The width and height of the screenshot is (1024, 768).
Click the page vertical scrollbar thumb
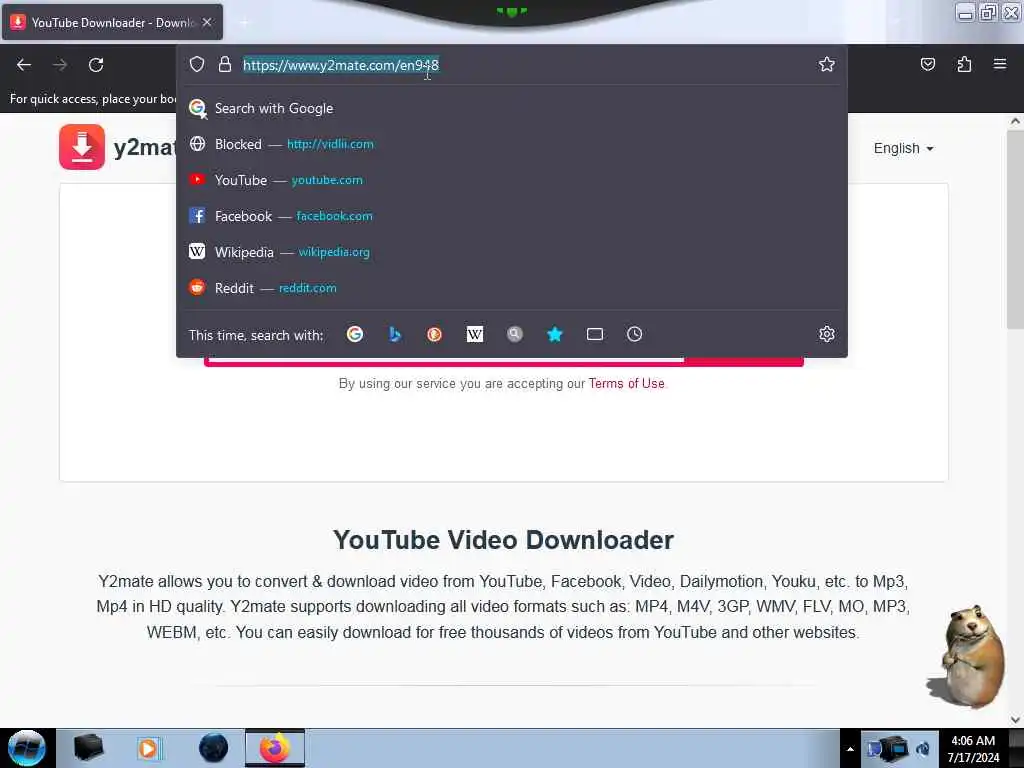[1015, 229]
